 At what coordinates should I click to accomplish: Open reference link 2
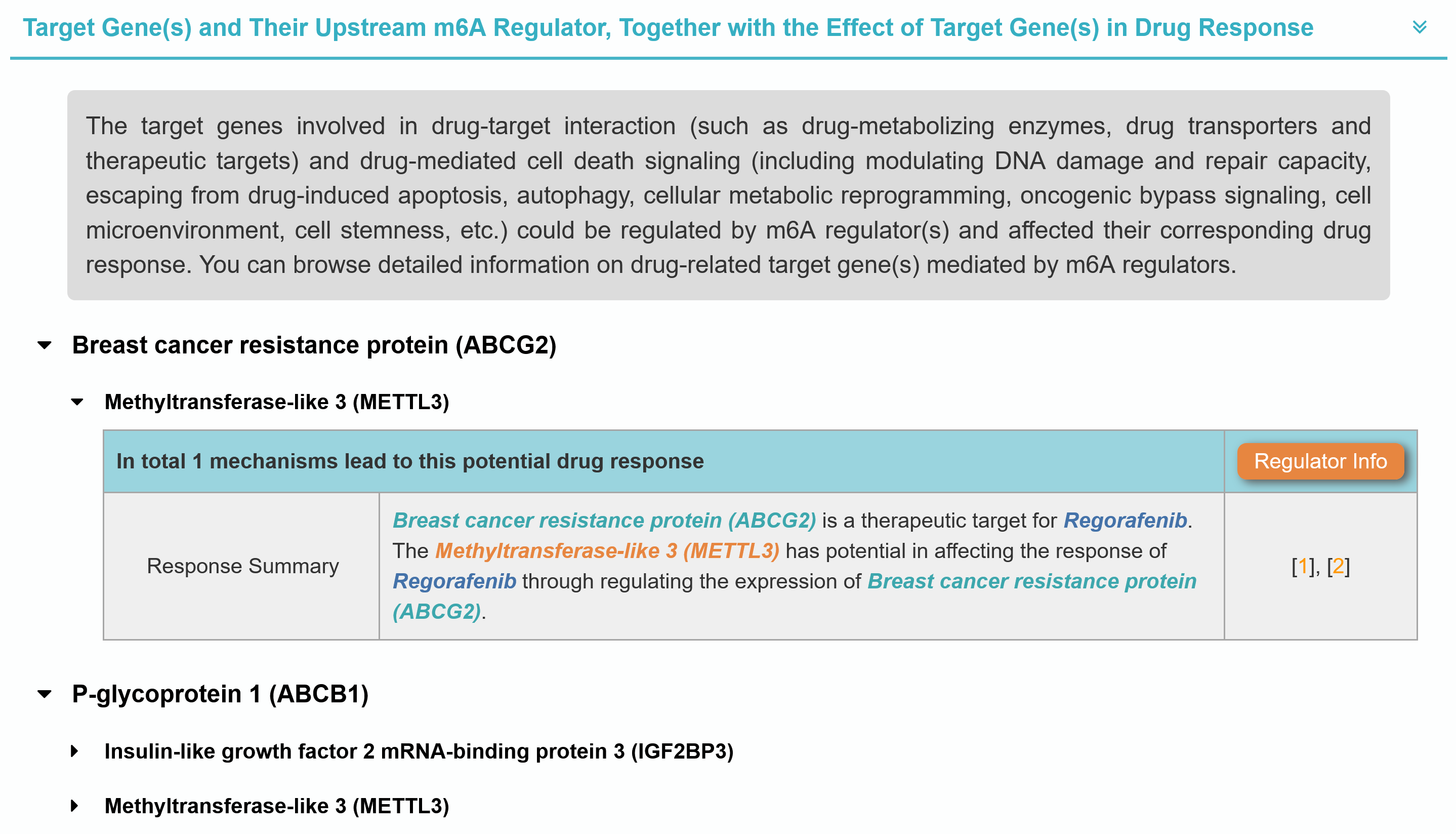(1338, 566)
